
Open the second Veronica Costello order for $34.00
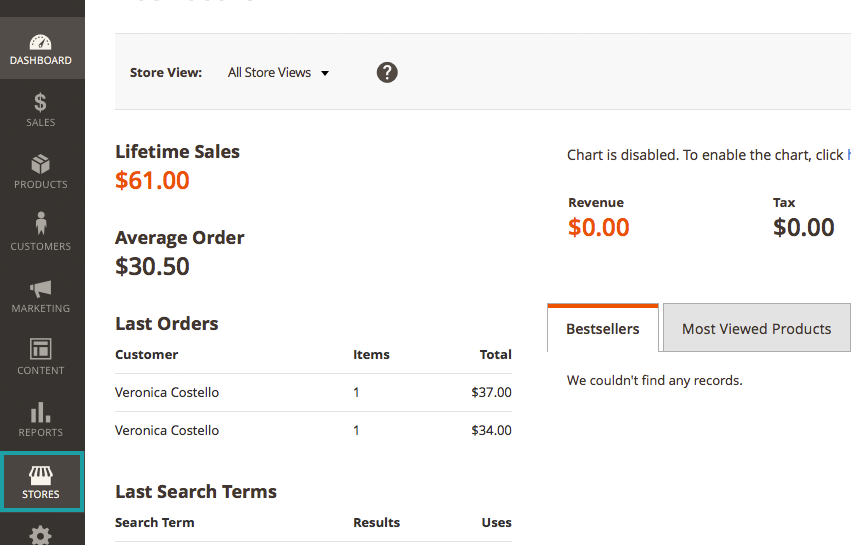pos(167,431)
